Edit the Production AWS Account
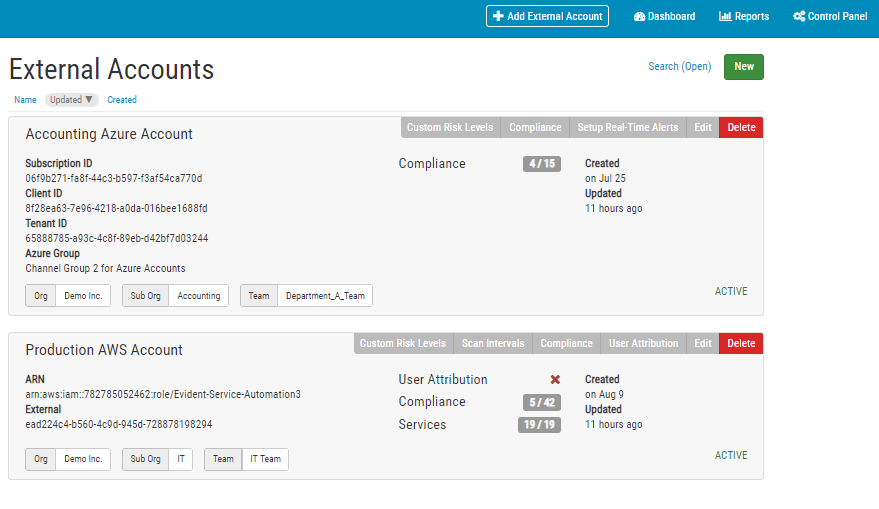 coord(703,344)
